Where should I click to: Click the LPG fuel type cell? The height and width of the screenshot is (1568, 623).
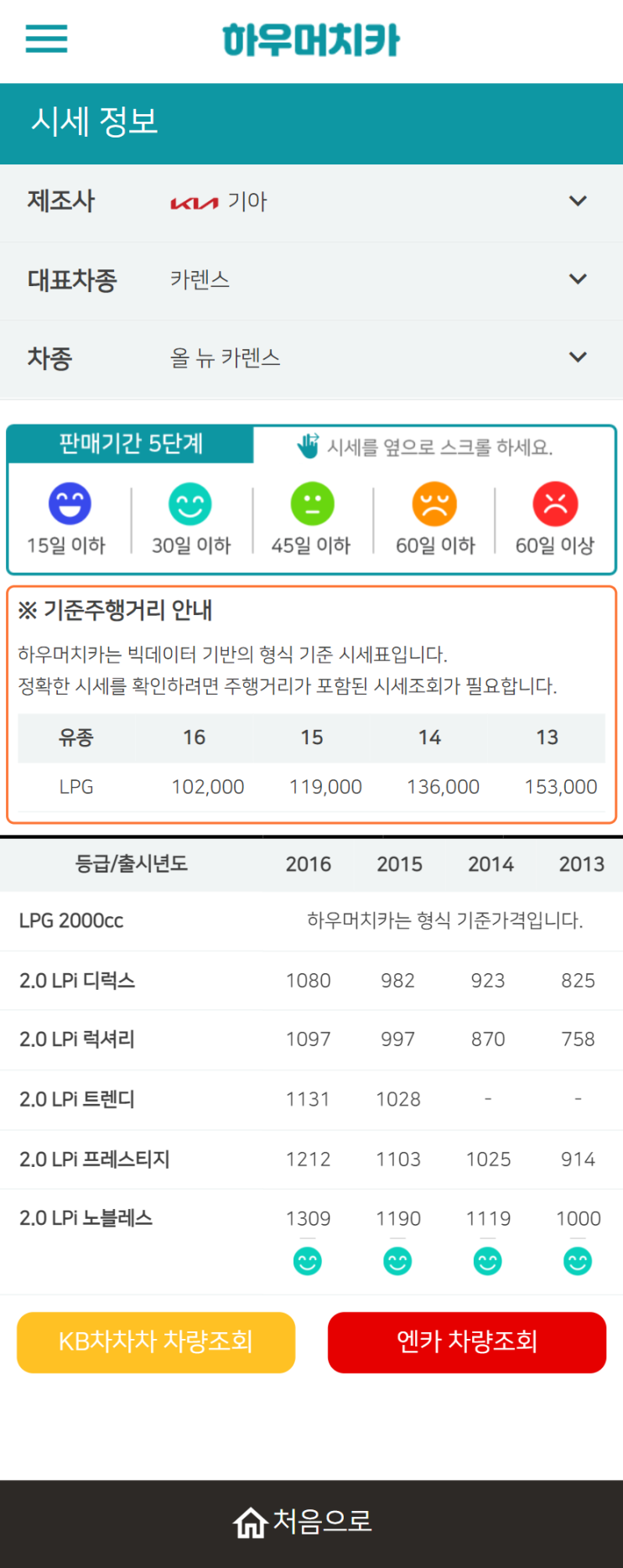pos(76,787)
